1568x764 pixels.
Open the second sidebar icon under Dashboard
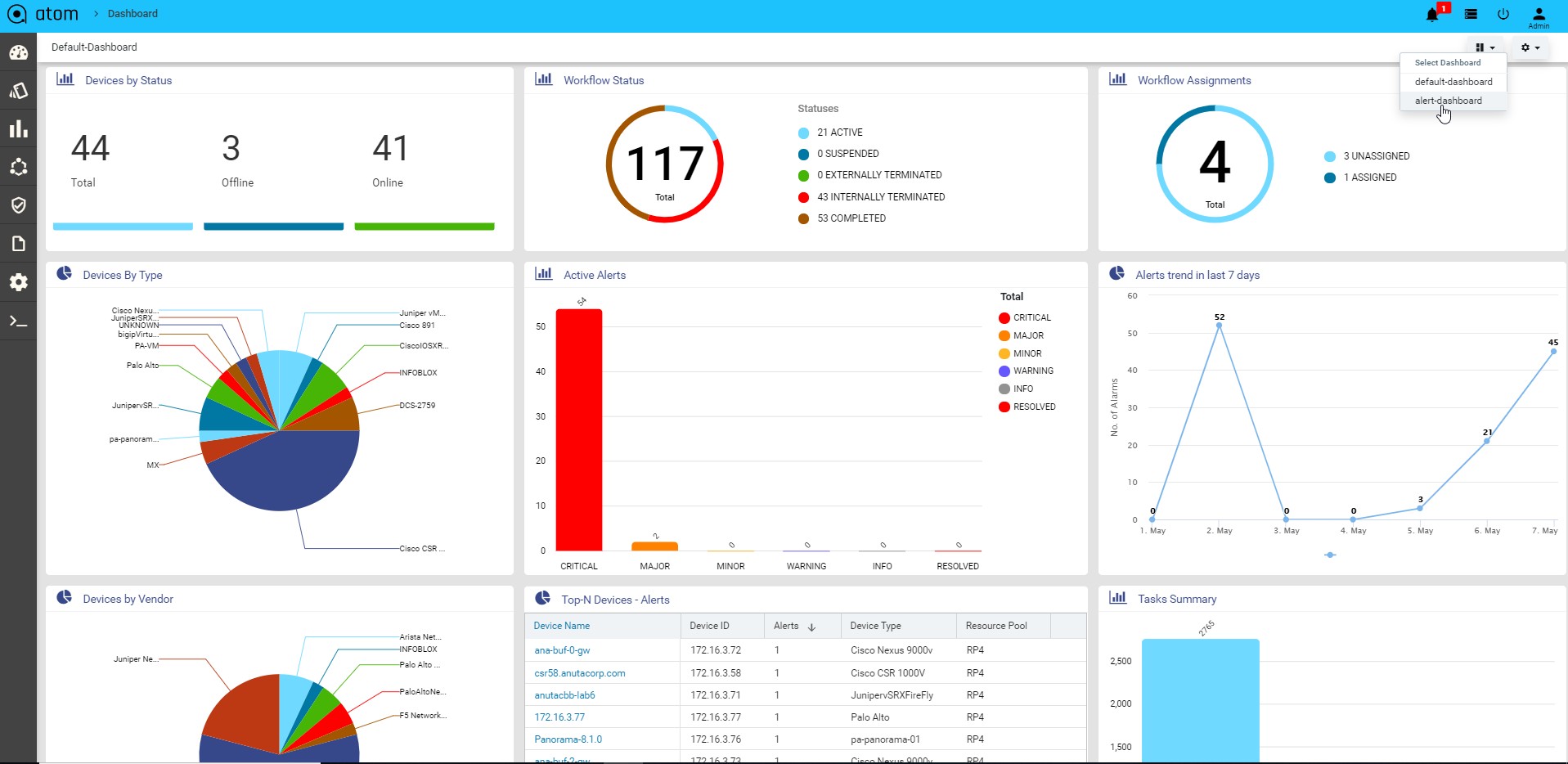point(18,91)
